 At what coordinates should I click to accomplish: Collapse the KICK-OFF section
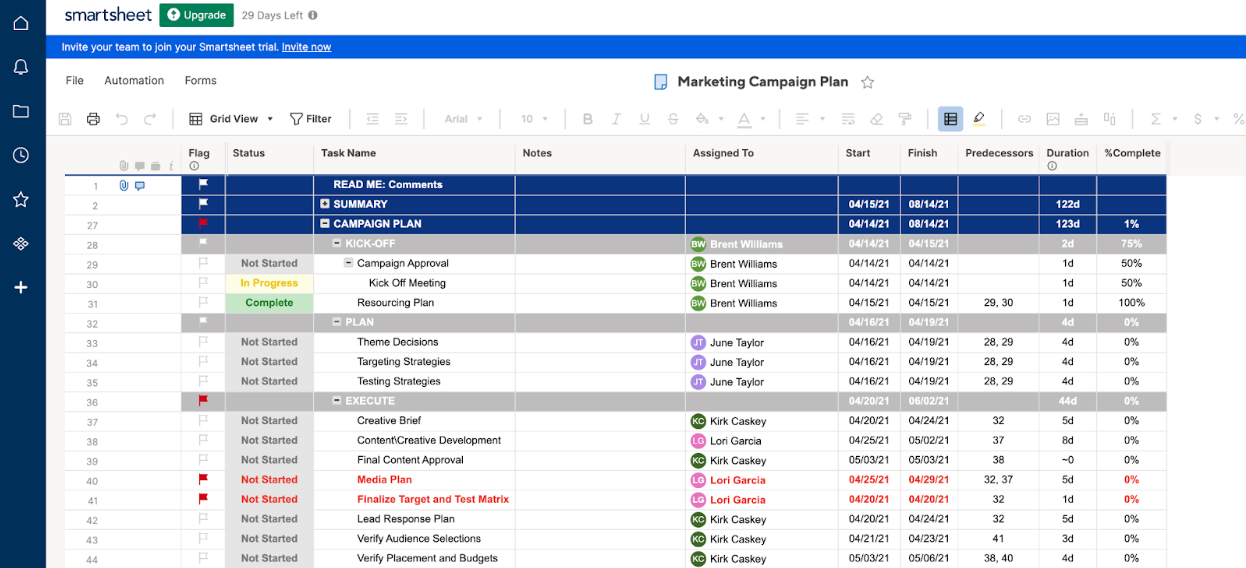(337, 243)
